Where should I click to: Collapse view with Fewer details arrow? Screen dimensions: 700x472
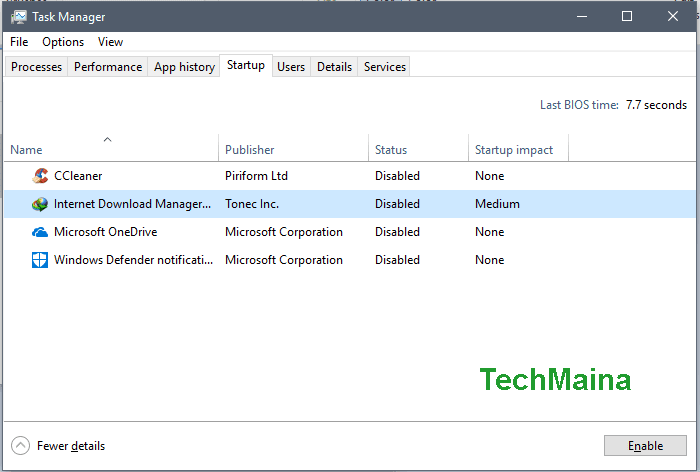pos(20,446)
